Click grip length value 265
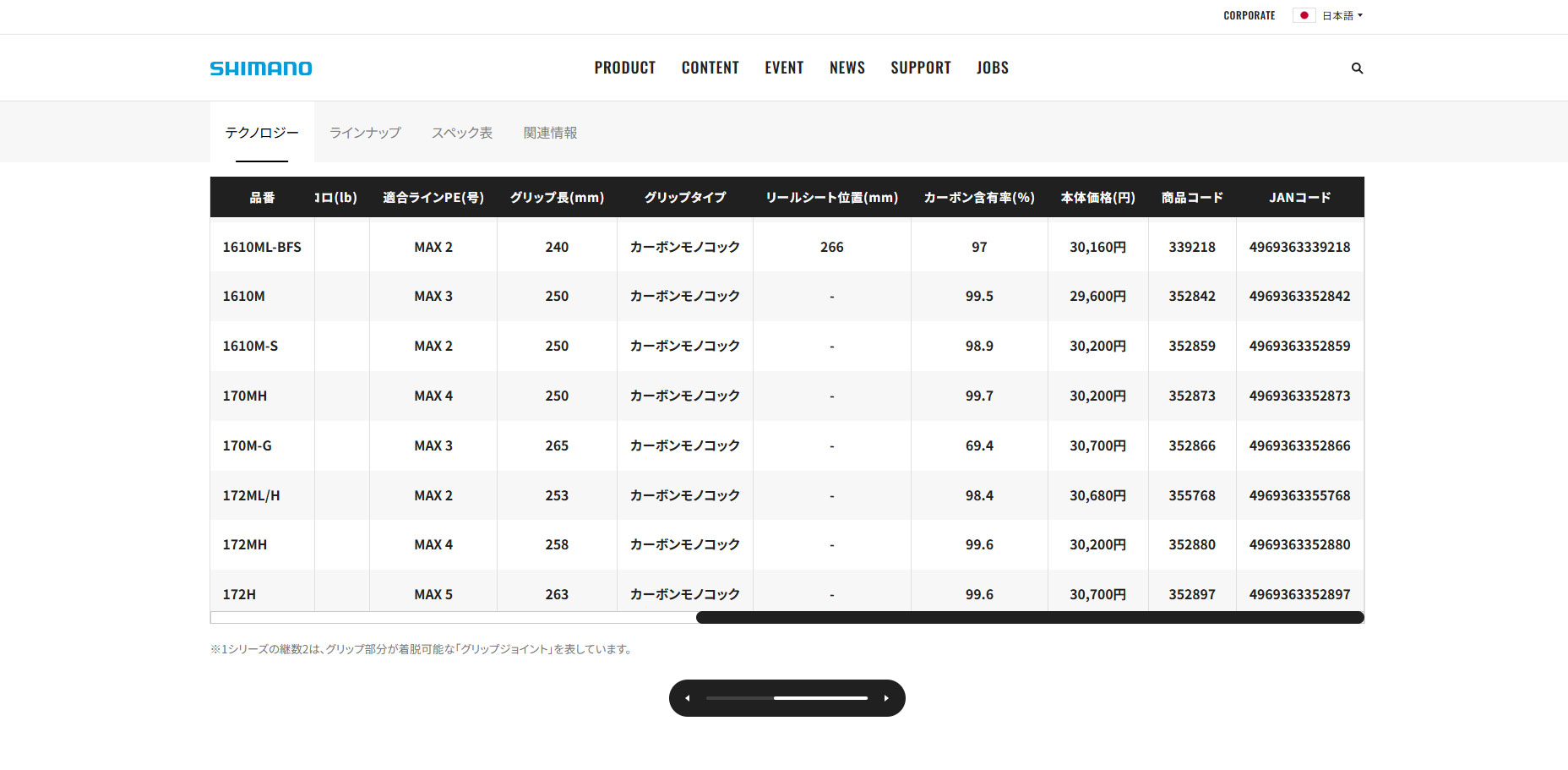Image resolution: width=1568 pixels, height=770 pixels. [x=557, y=445]
